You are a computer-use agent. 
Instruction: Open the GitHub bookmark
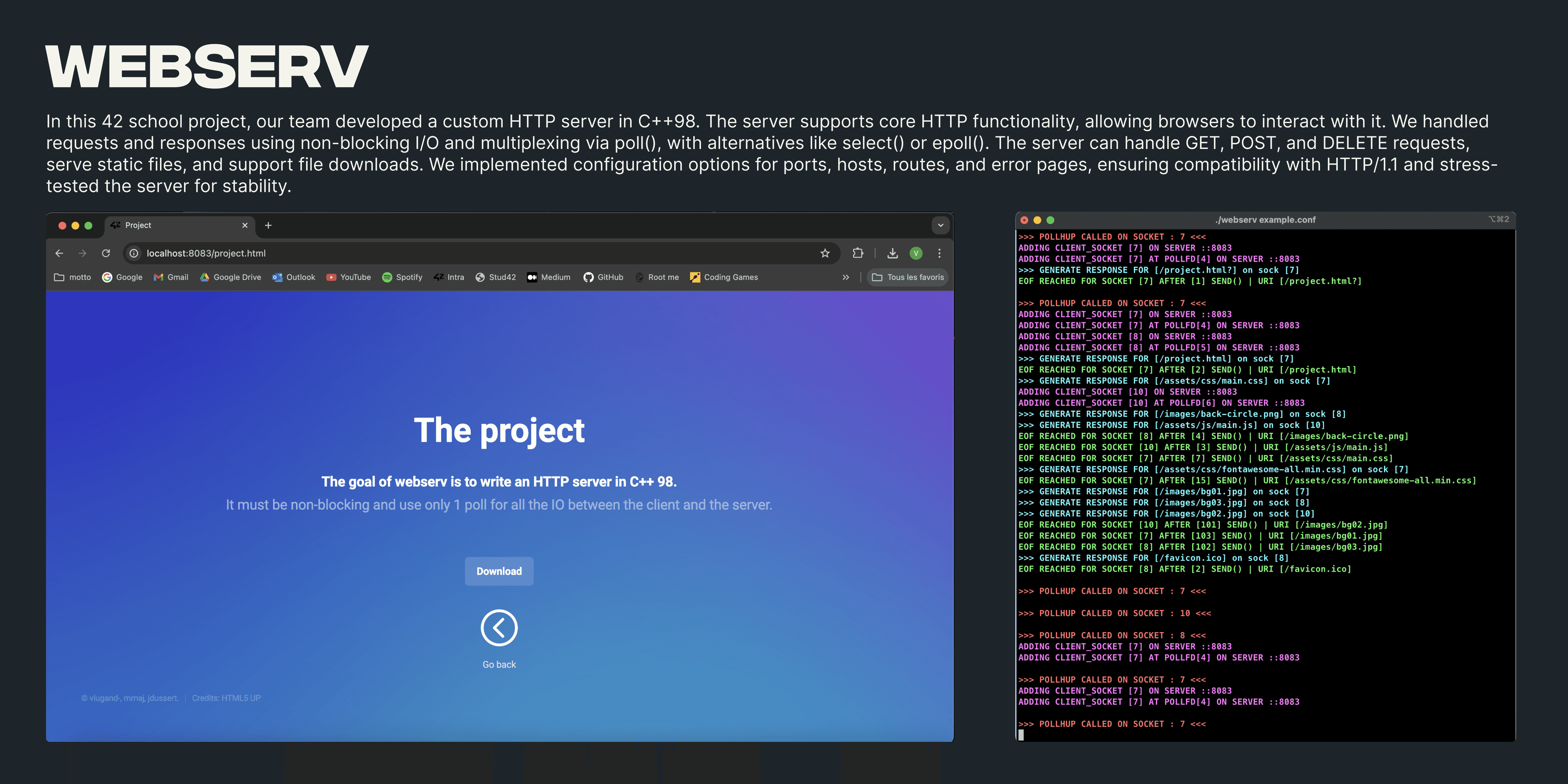[x=603, y=277]
